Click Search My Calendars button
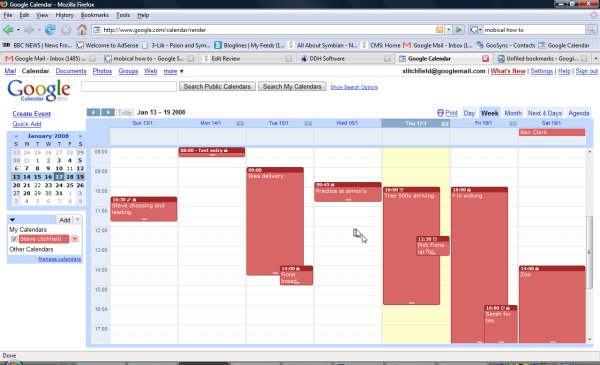The height and width of the screenshot is (365, 600). [292, 86]
